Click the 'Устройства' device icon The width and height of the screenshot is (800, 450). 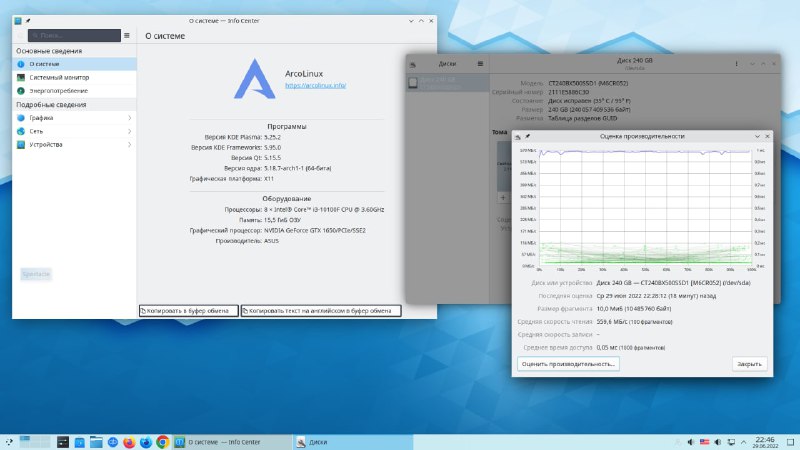click(x=21, y=144)
